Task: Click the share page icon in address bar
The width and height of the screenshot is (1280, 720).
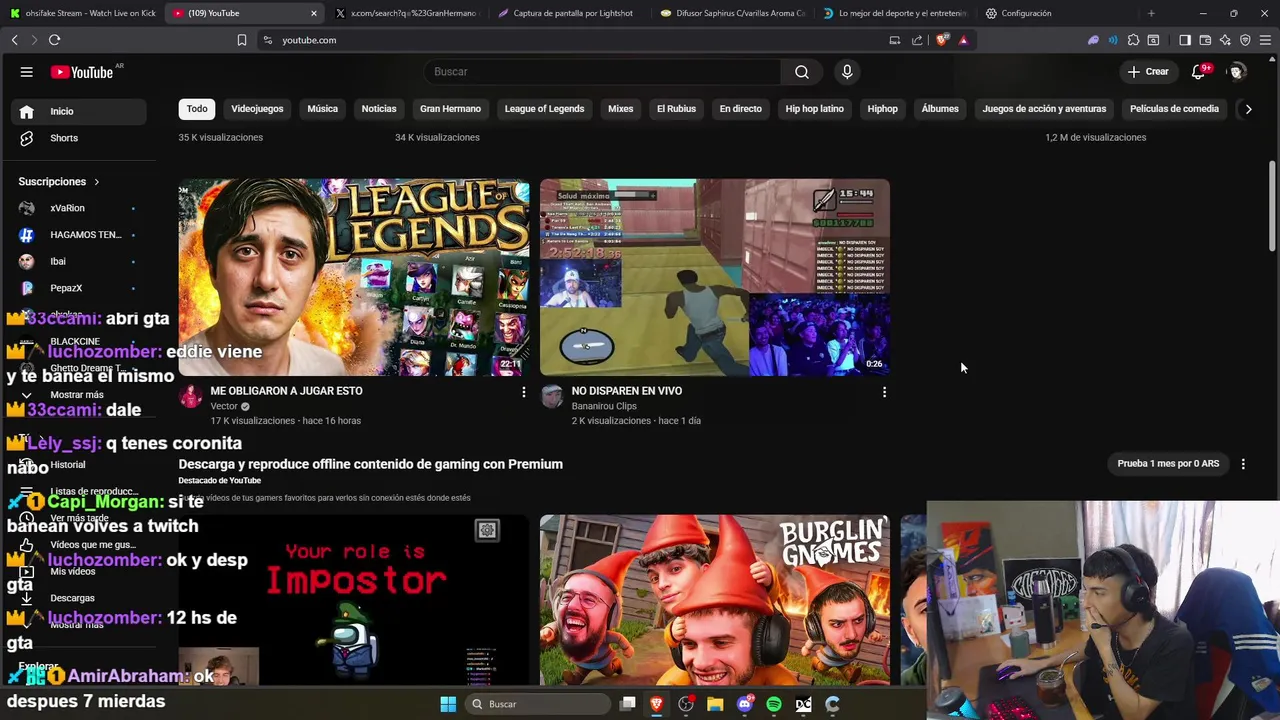Action: pos(917,40)
